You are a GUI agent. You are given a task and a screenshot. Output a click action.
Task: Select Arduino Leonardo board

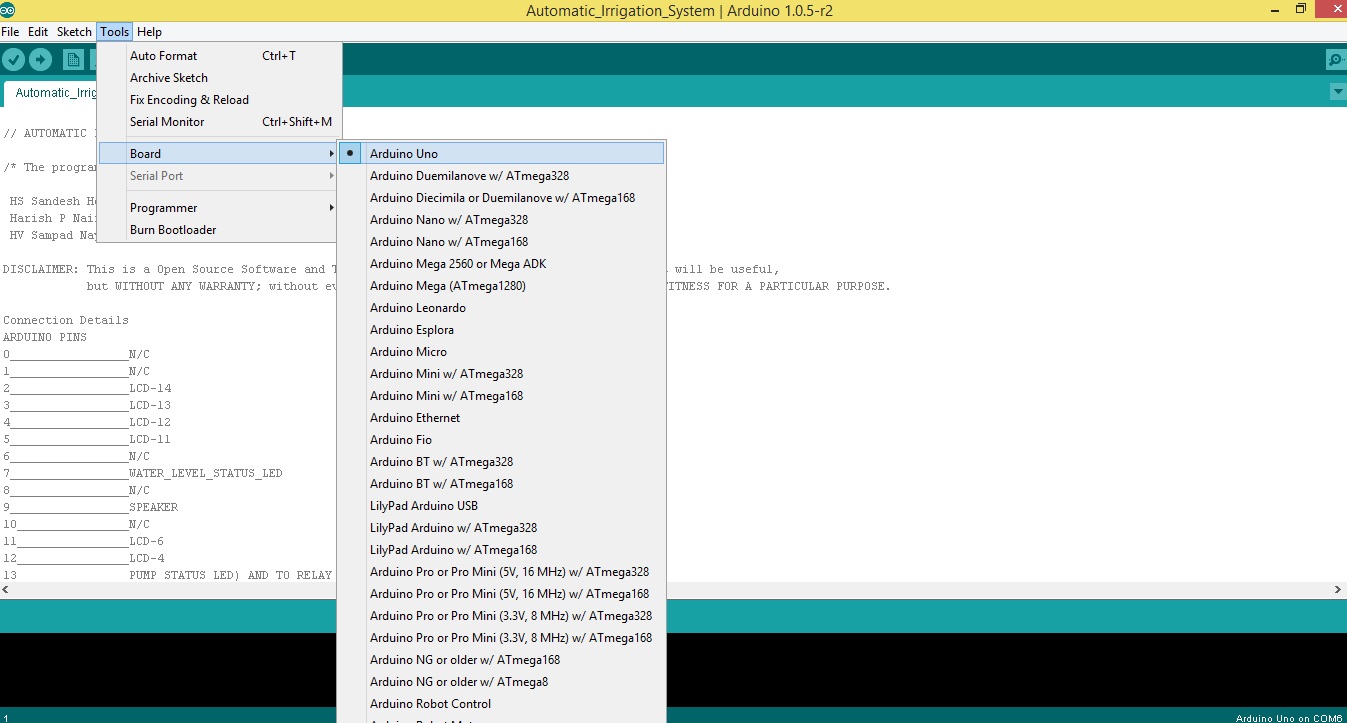tap(501, 308)
